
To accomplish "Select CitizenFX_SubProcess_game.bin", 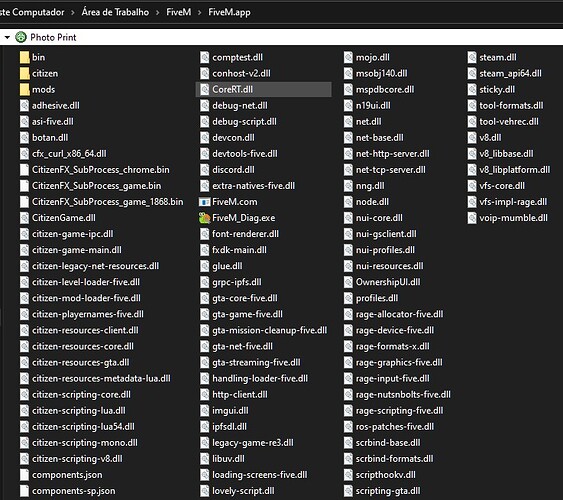I will 96,186.
